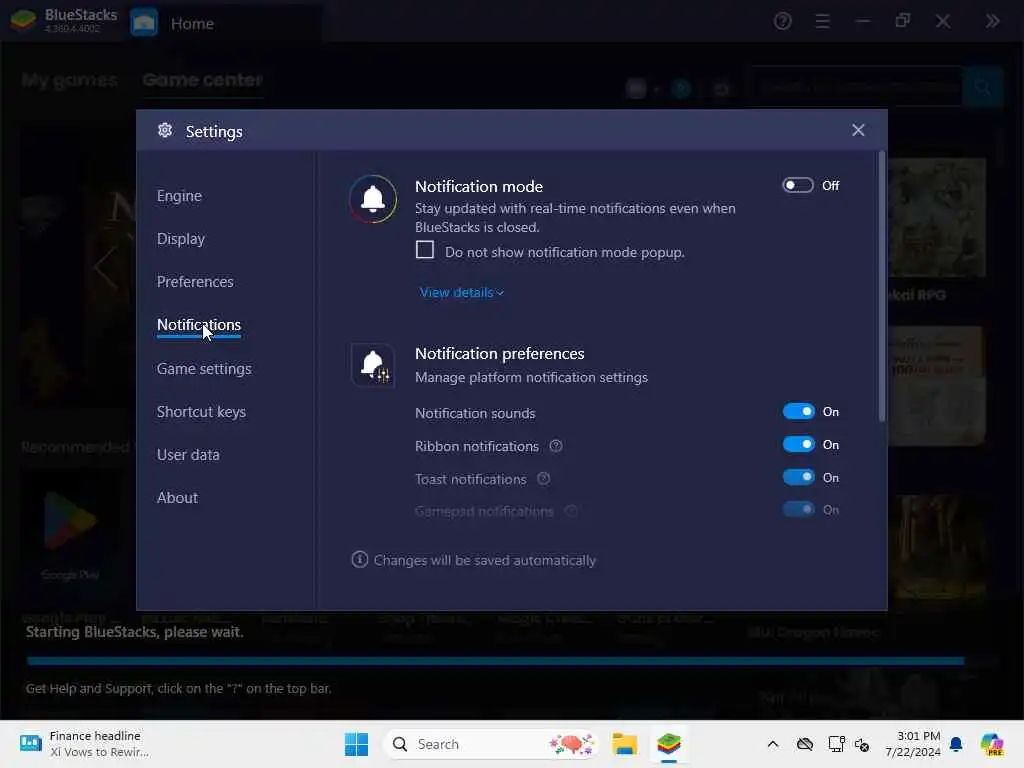Open Game settings in the sidebar
Image resolution: width=1024 pixels, height=768 pixels.
204,369
